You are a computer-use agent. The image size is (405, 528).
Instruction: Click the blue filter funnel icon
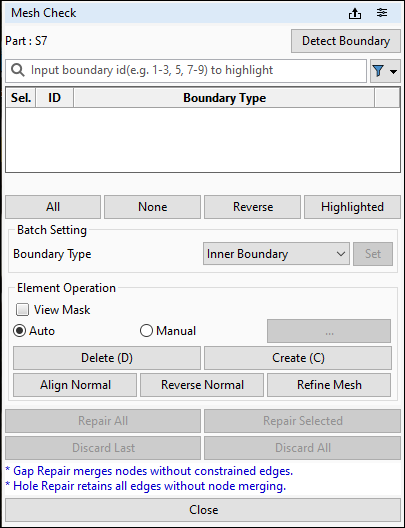pyautogui.click(x=378, y=71)
